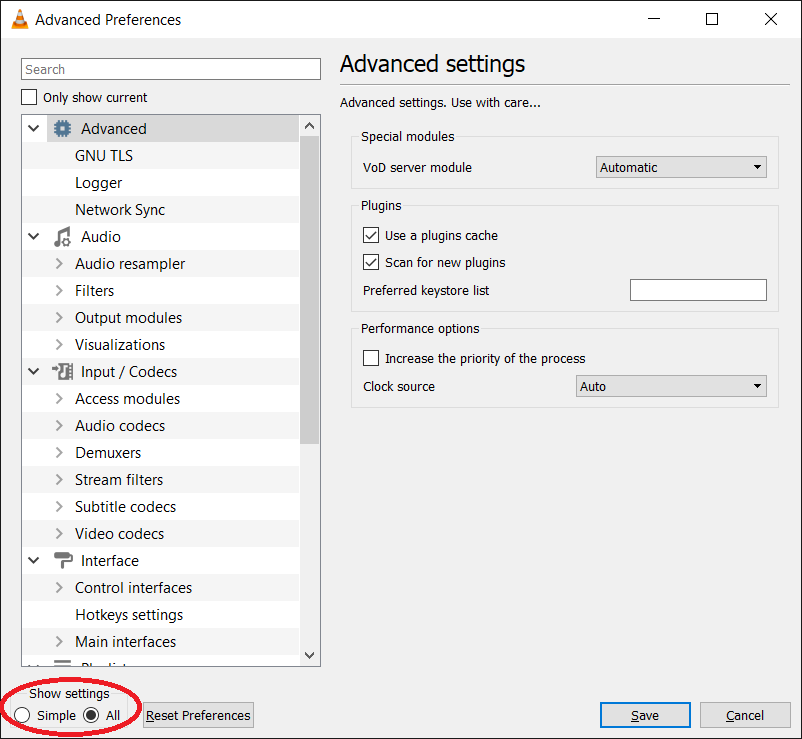The height and width of the screenshot is (739, 802).
Task: Expand the Main interfaces node
Action: click(59, 642)
